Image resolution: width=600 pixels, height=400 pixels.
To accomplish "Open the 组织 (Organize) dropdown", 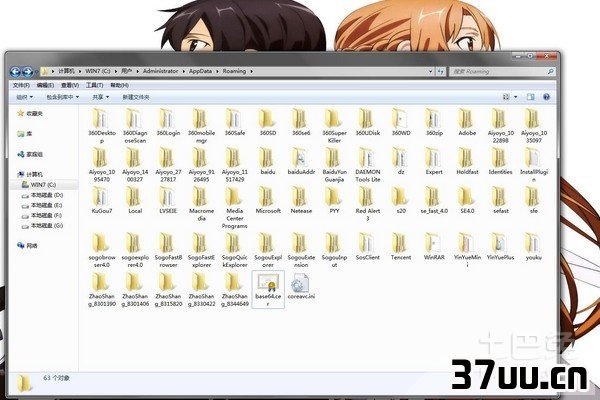I will [24, 97].
